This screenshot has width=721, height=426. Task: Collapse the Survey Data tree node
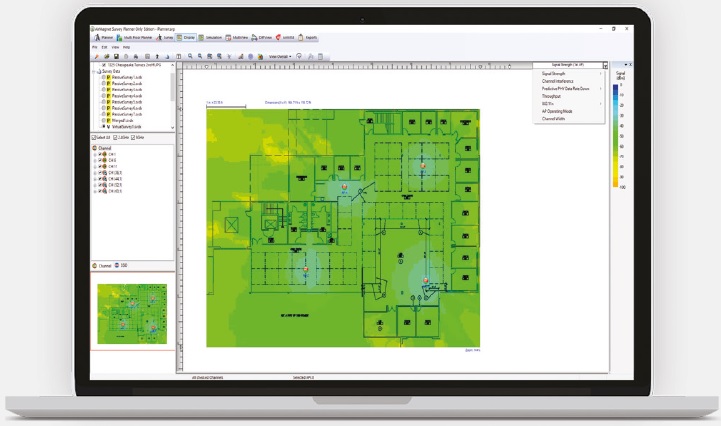click(x=93, y=72)
